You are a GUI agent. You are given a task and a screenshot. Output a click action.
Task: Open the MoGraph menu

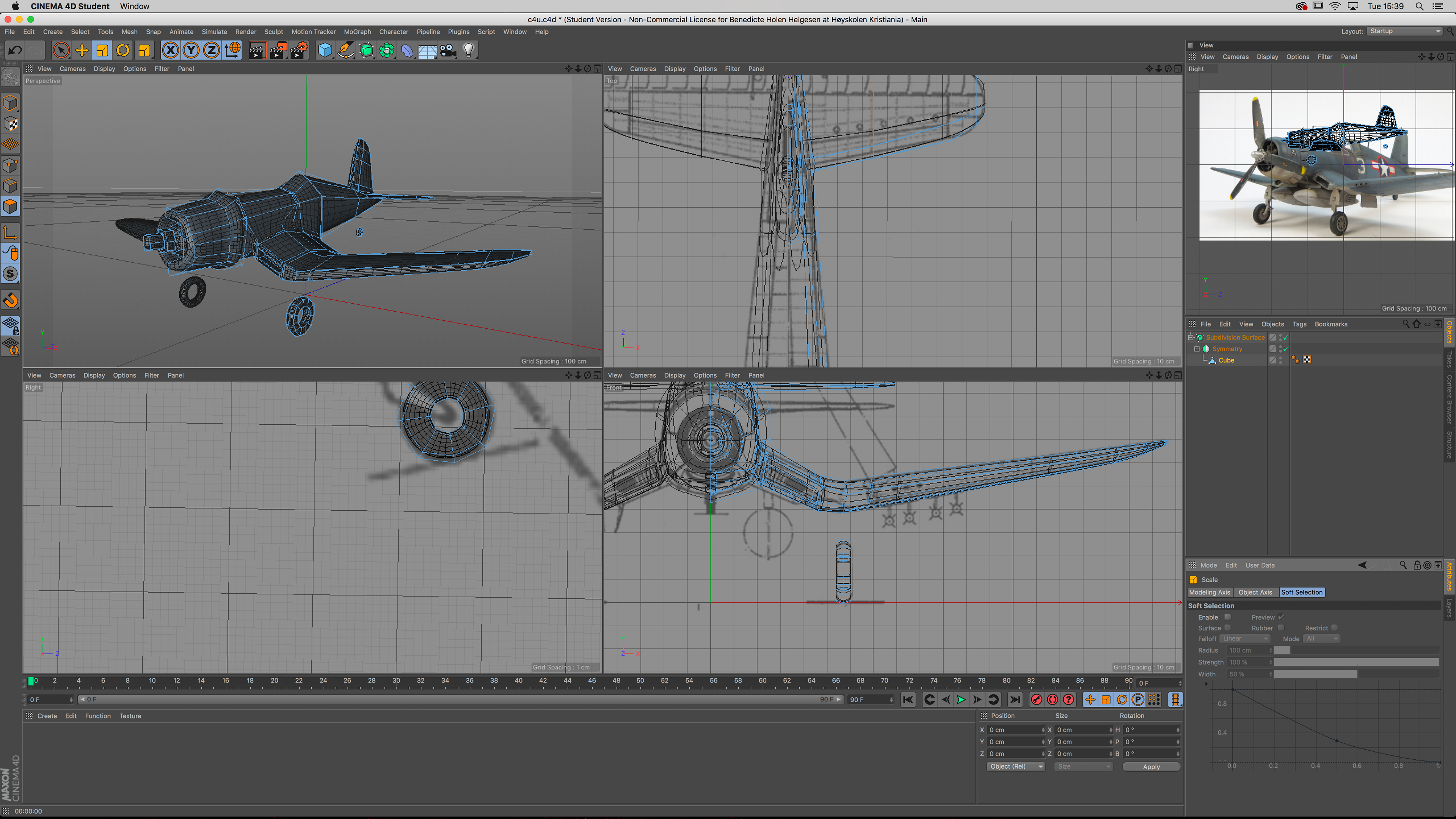357,31
